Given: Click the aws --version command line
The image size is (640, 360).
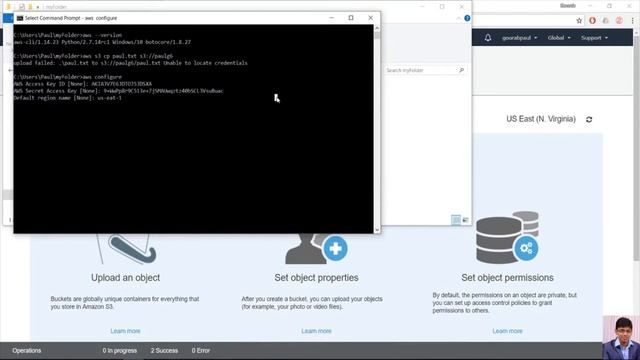Looking at the screenshot, I should click(x=68, y=35).
